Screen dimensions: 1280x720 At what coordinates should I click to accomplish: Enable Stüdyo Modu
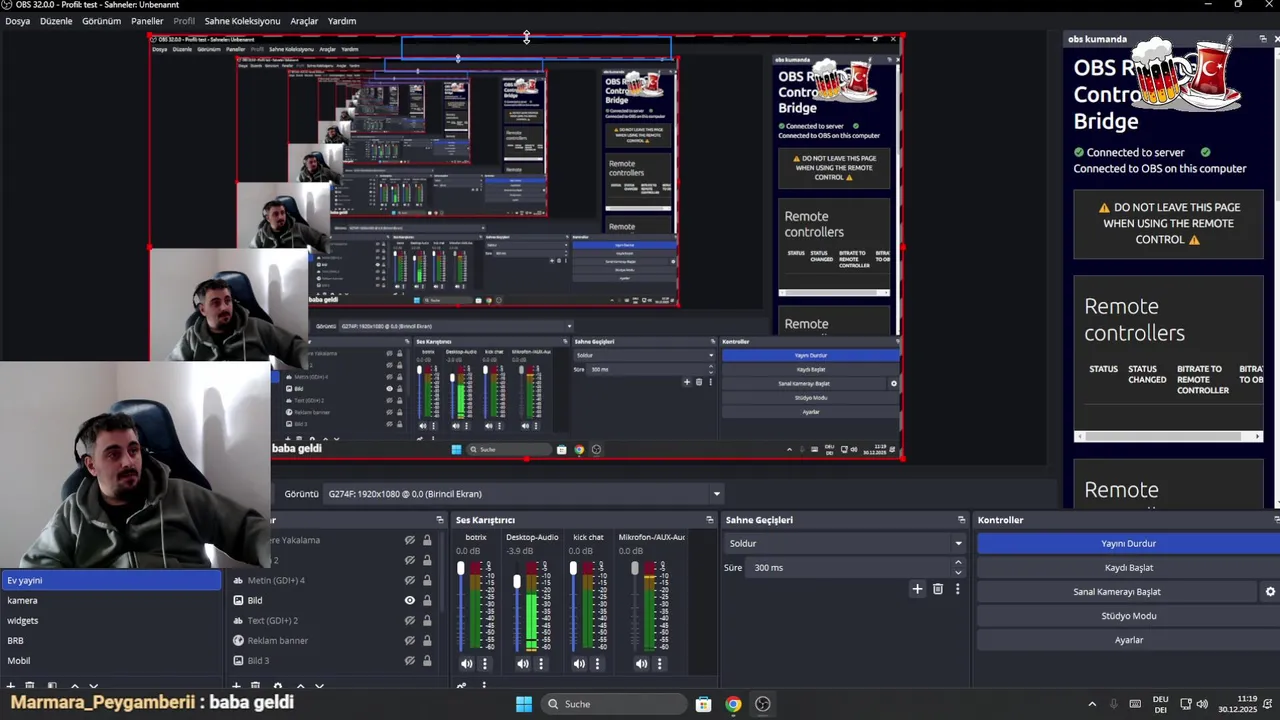1128,616
